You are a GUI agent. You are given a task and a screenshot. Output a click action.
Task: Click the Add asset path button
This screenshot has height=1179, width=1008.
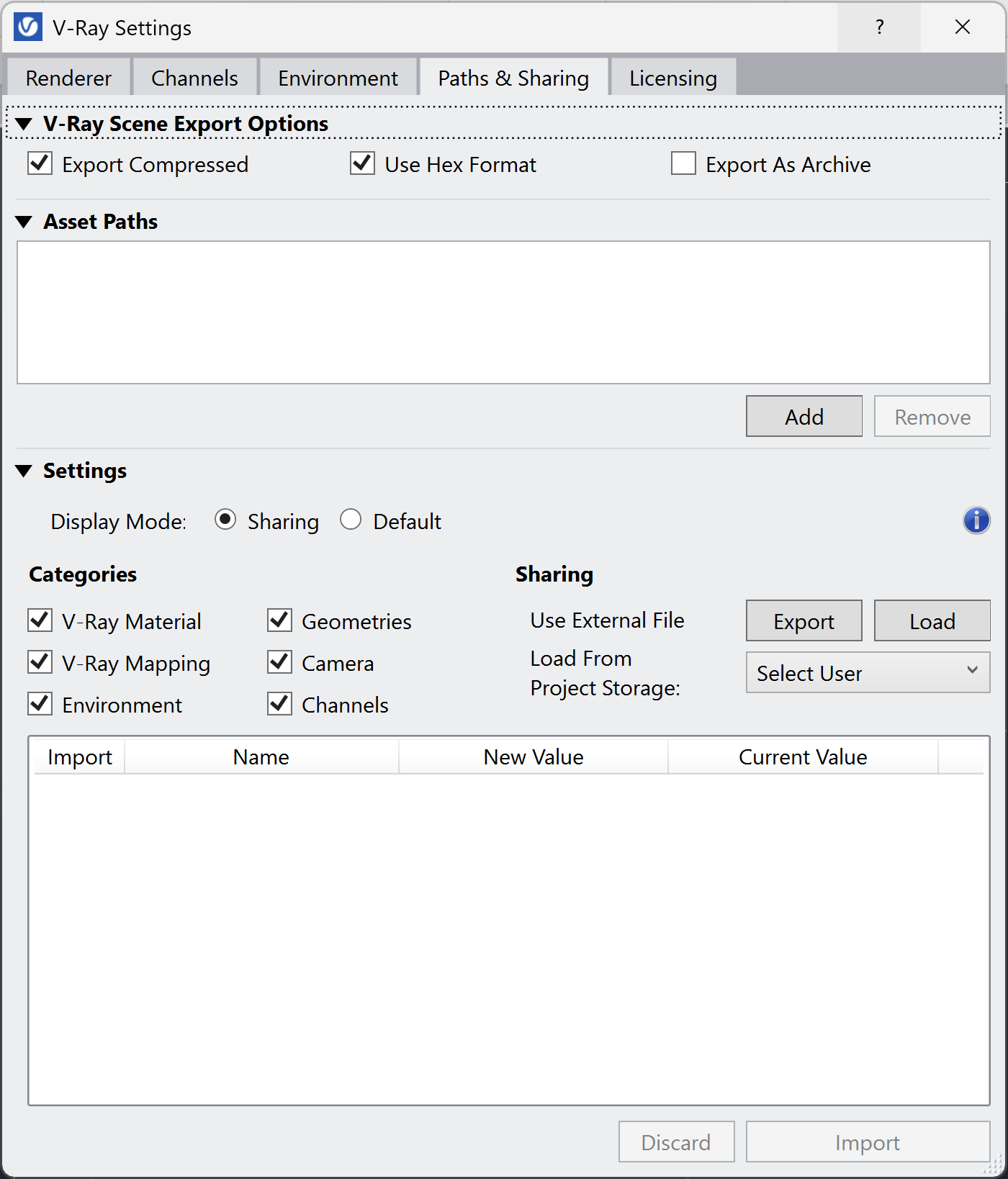(x=804, y=416)
